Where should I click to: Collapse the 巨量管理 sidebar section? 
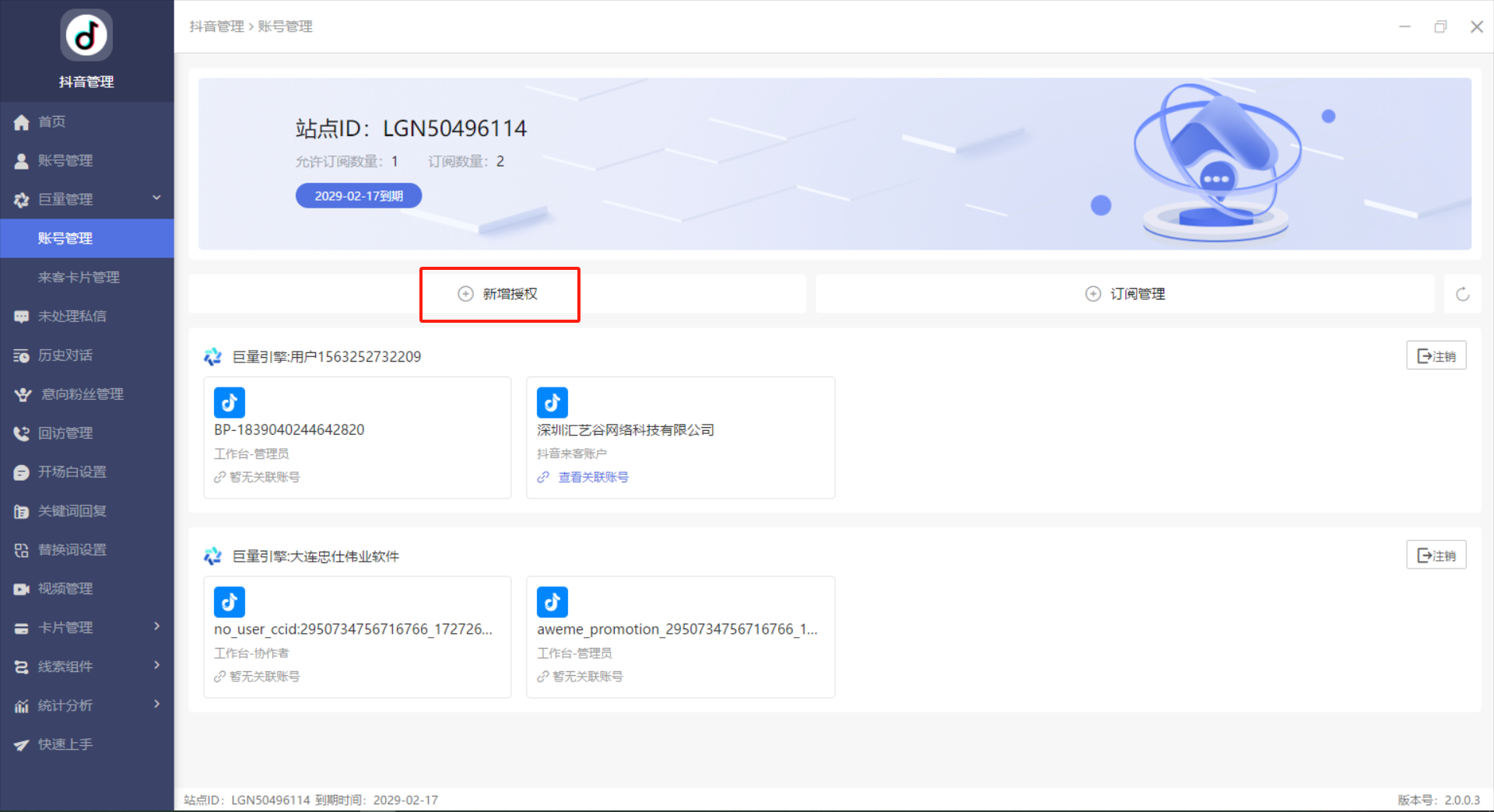pyautogui.click(x=156, y=198)
